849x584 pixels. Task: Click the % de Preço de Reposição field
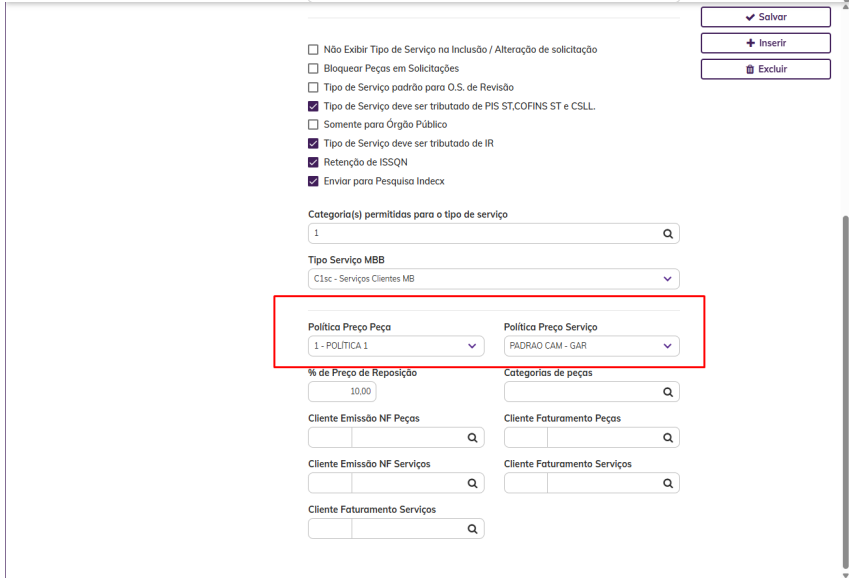click(x=342, y=391)
